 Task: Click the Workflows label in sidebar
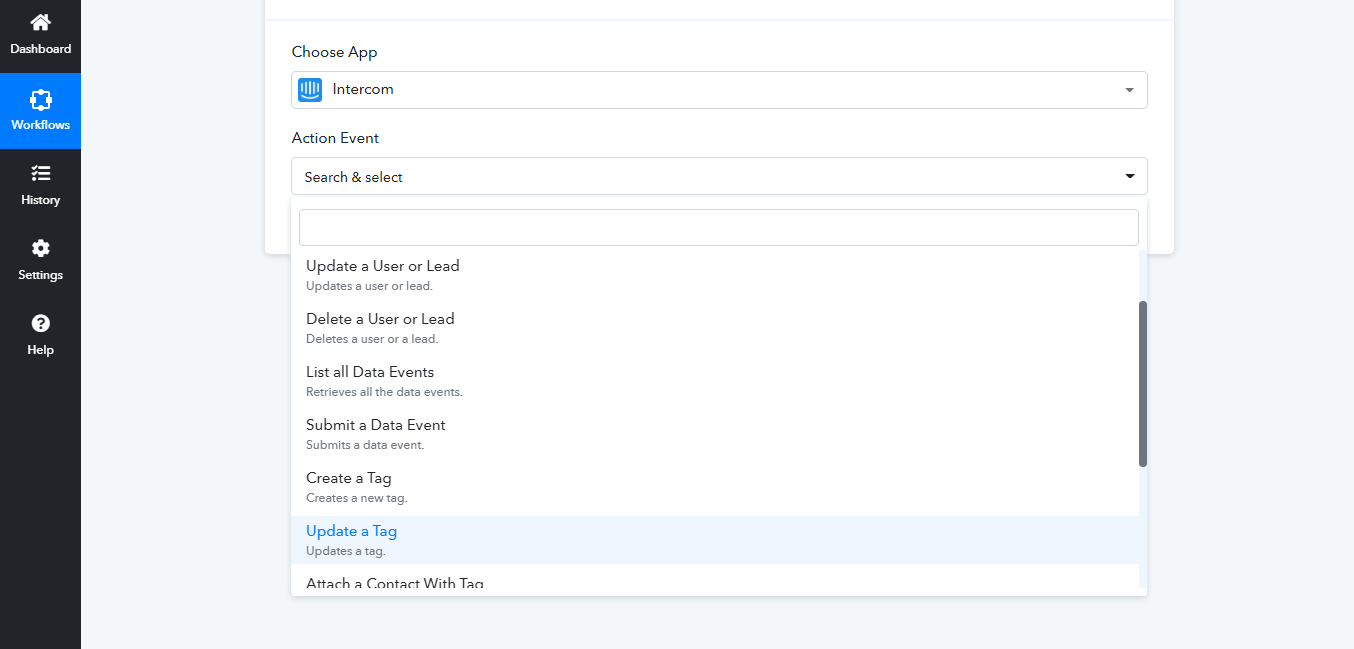(40, 125)
